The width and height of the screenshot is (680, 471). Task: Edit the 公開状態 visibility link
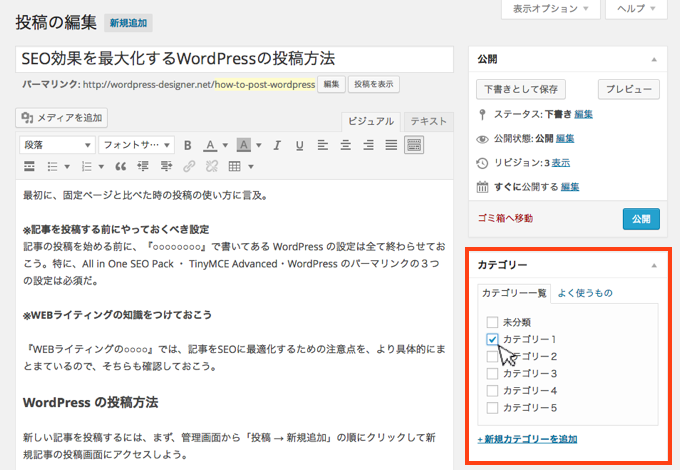[565, 139]
